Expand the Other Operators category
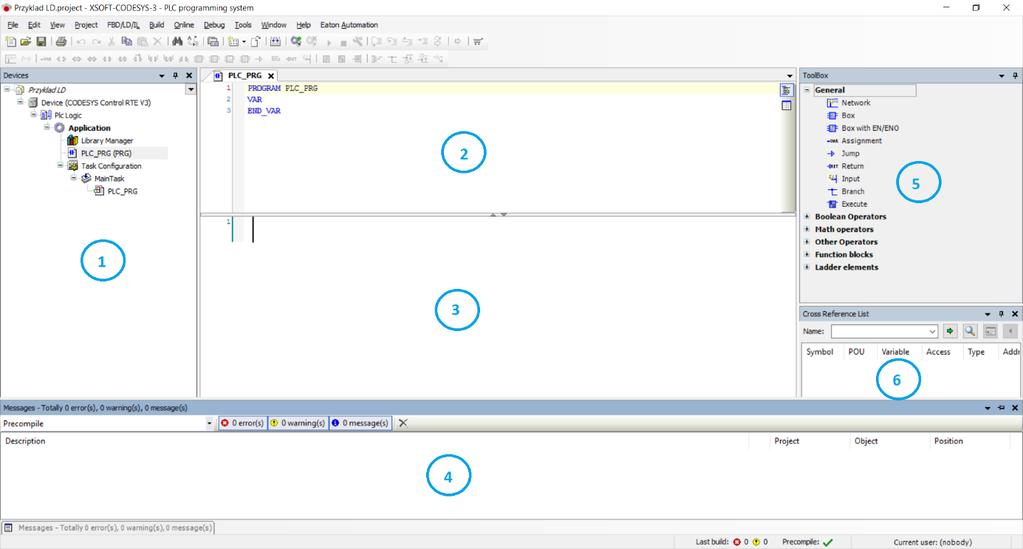Viewport: 1023px width, 549px height. pyautogui.click(x=807, y=242)
